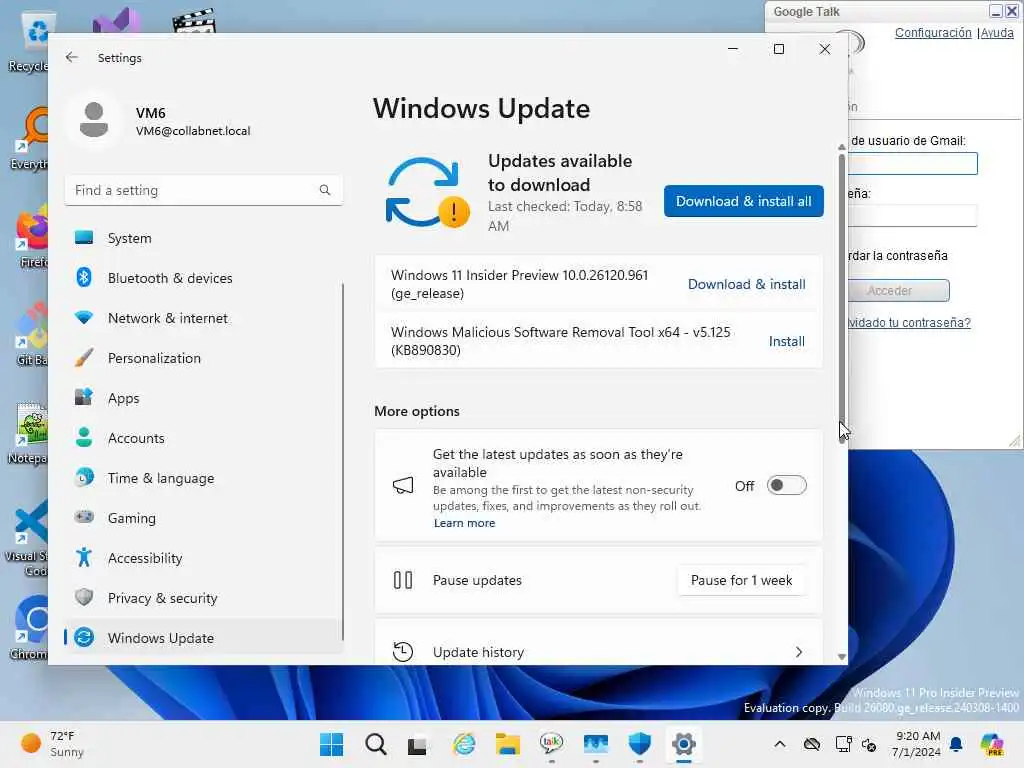Viewport: 1024px width, 768px height.
Task: Open Privacy & security settings
Action: click(x=203, y=598)
